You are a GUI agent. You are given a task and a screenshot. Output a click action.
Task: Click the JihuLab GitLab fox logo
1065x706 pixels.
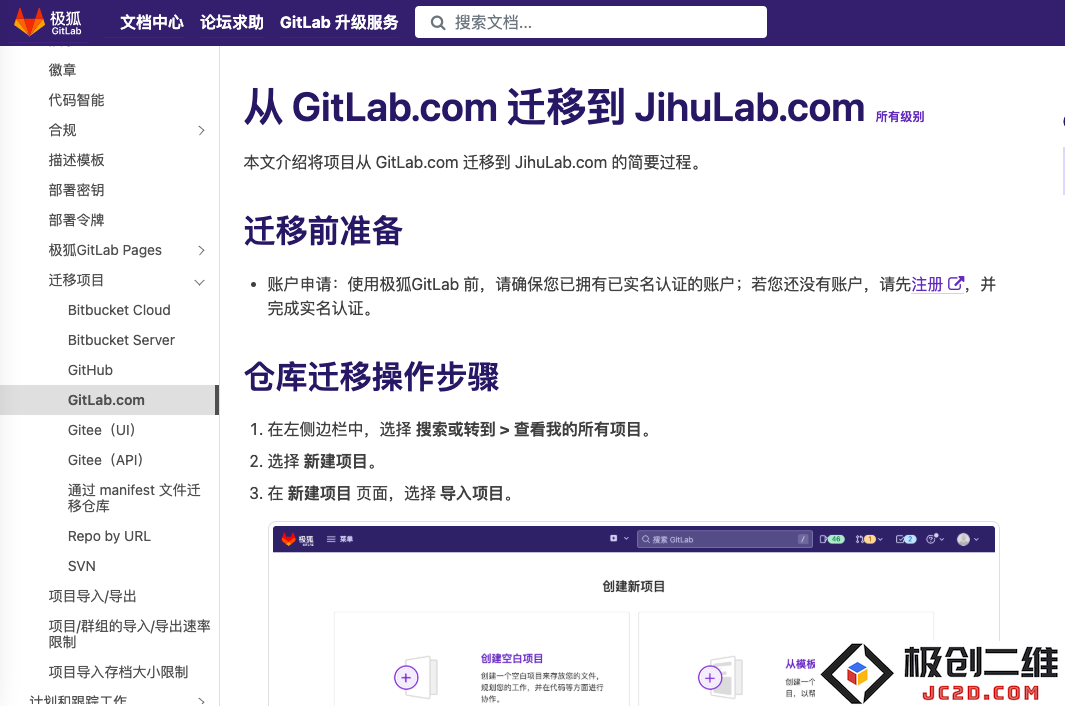(48, 22)
